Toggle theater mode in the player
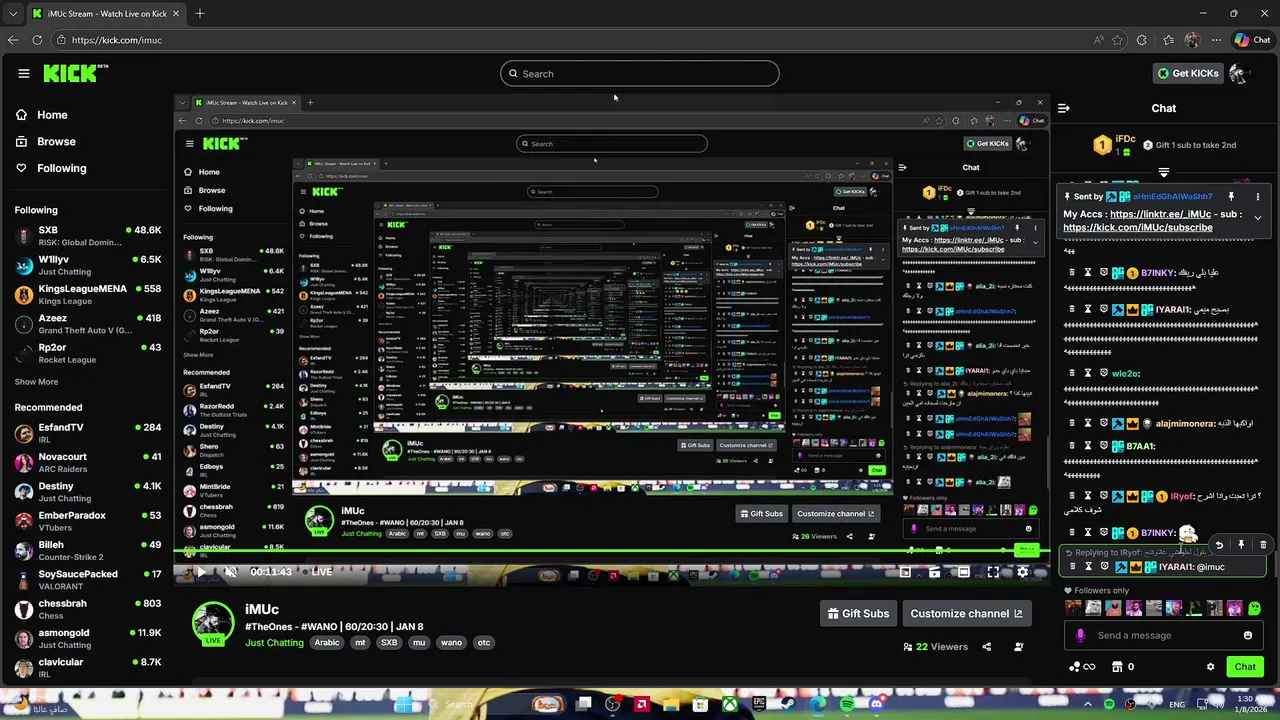The height and width of the screenshot is (720, 1280). point(963,572)
